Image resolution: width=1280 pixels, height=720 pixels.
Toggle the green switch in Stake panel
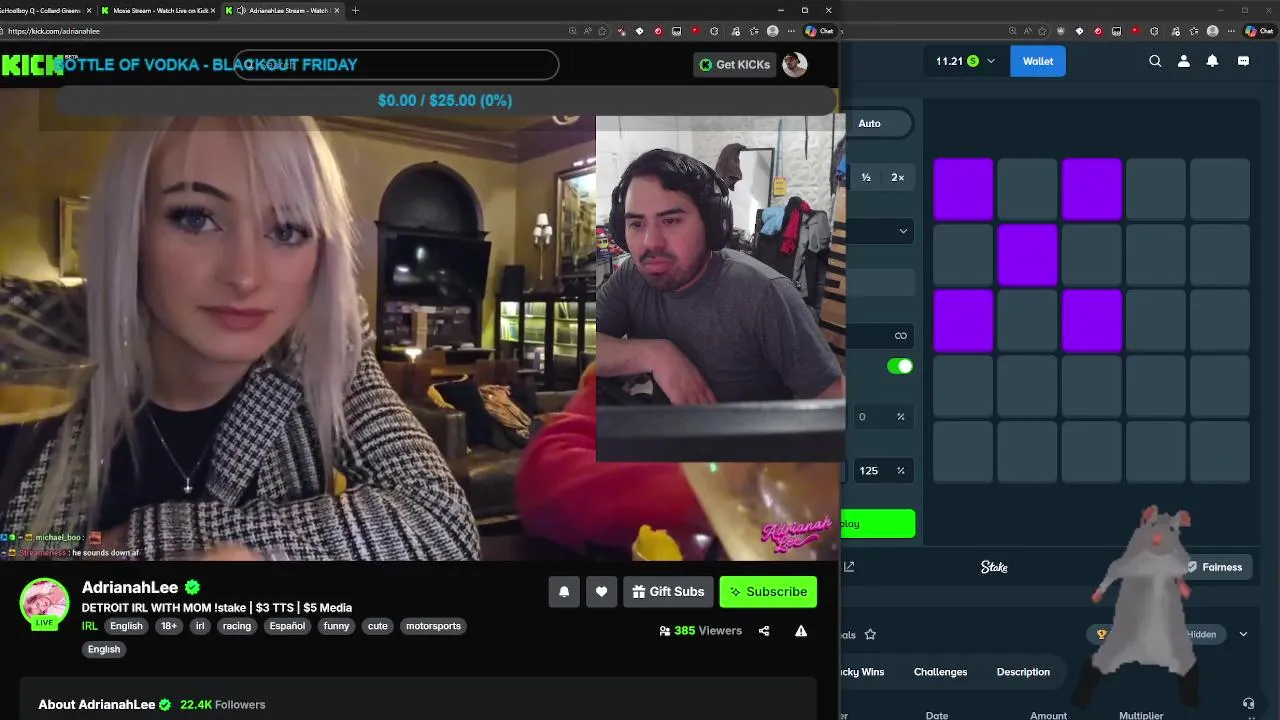(x=900, y=366)
